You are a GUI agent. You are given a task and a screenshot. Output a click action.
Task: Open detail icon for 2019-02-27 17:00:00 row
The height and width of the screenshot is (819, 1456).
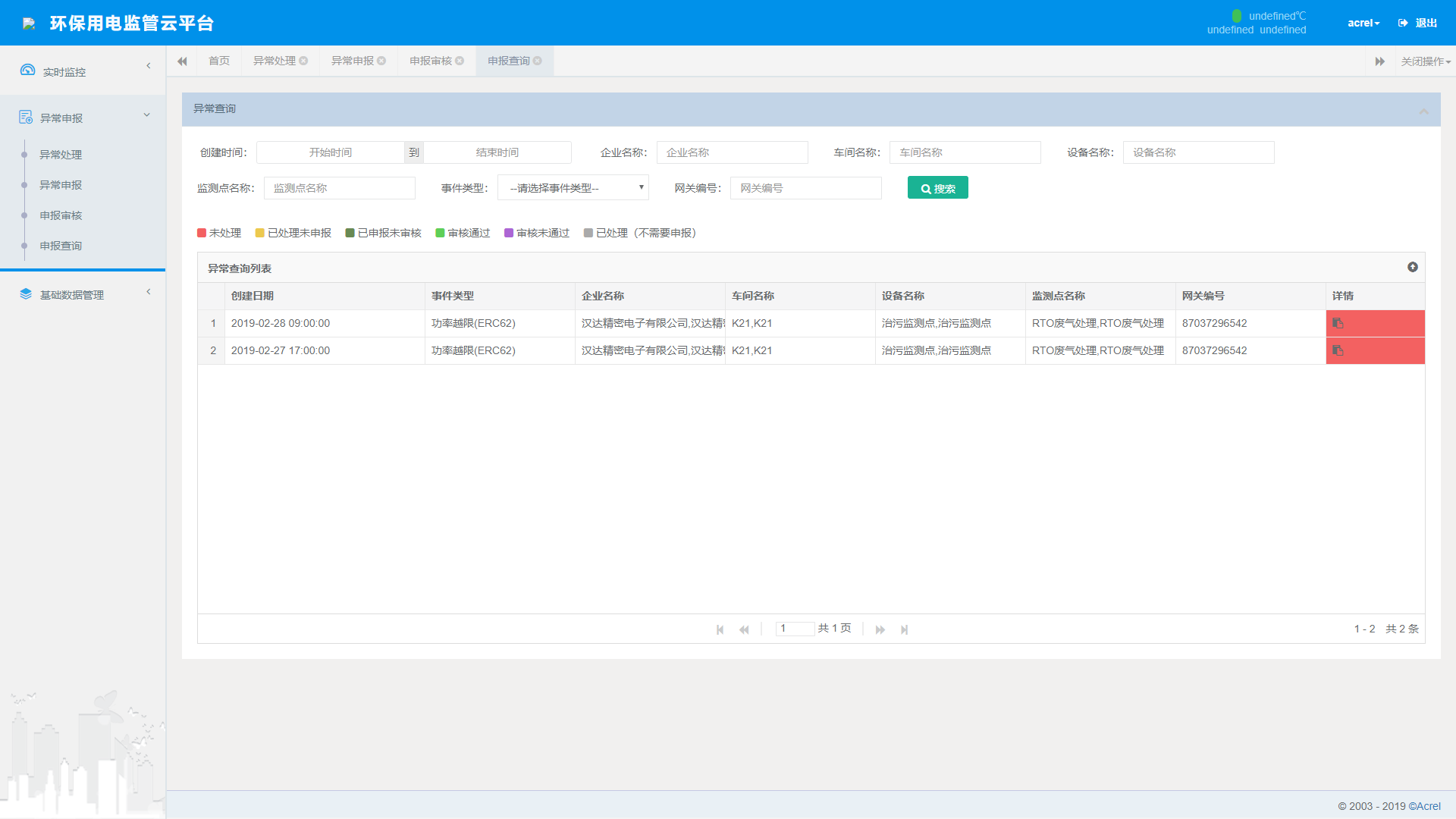1338,350
